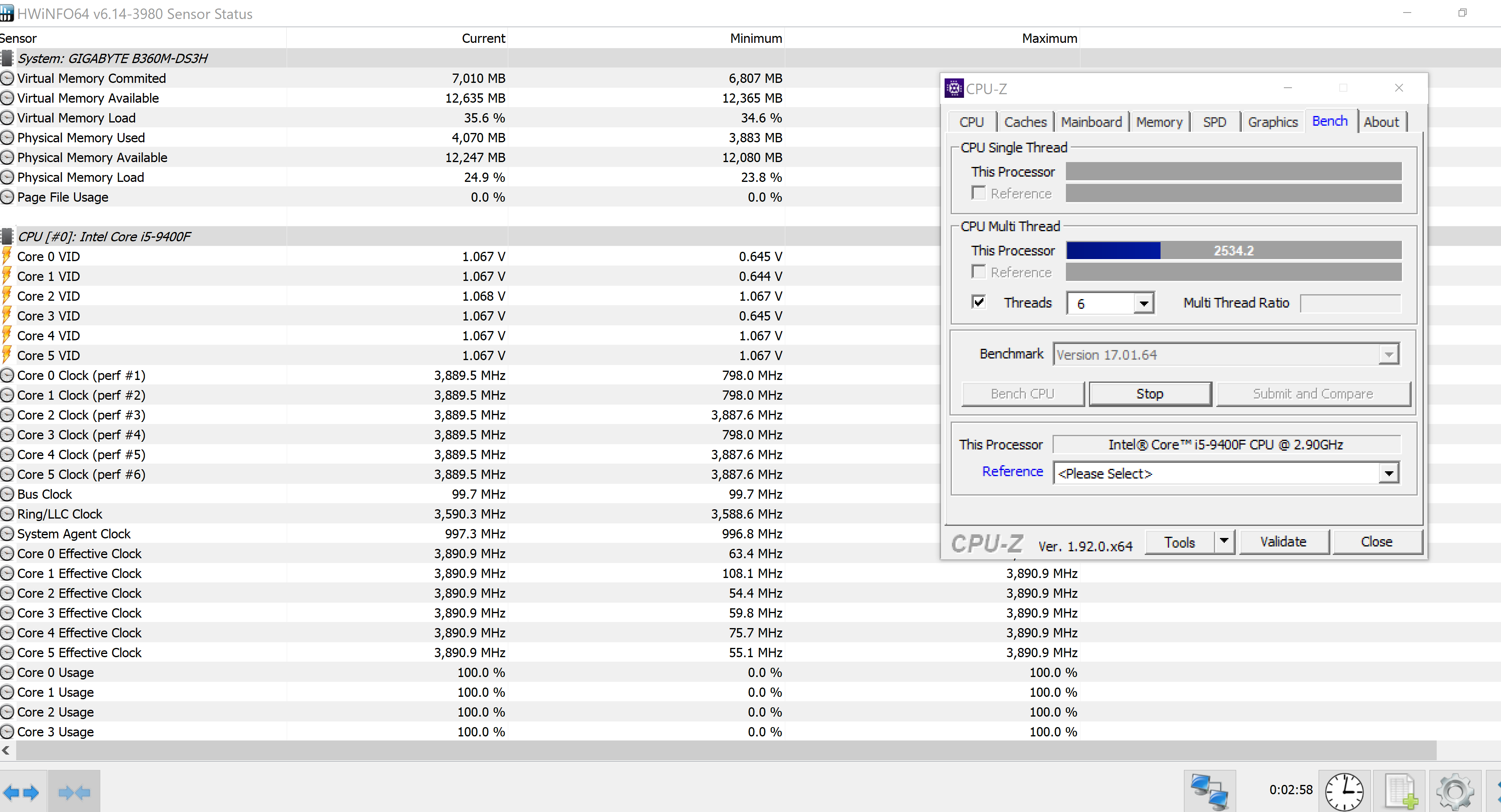The width and height of the screenshot is (1501, 812).
Task: Open the Tools dropdown arrow in CPU-Z
Action: click(x=1224, y=542)
